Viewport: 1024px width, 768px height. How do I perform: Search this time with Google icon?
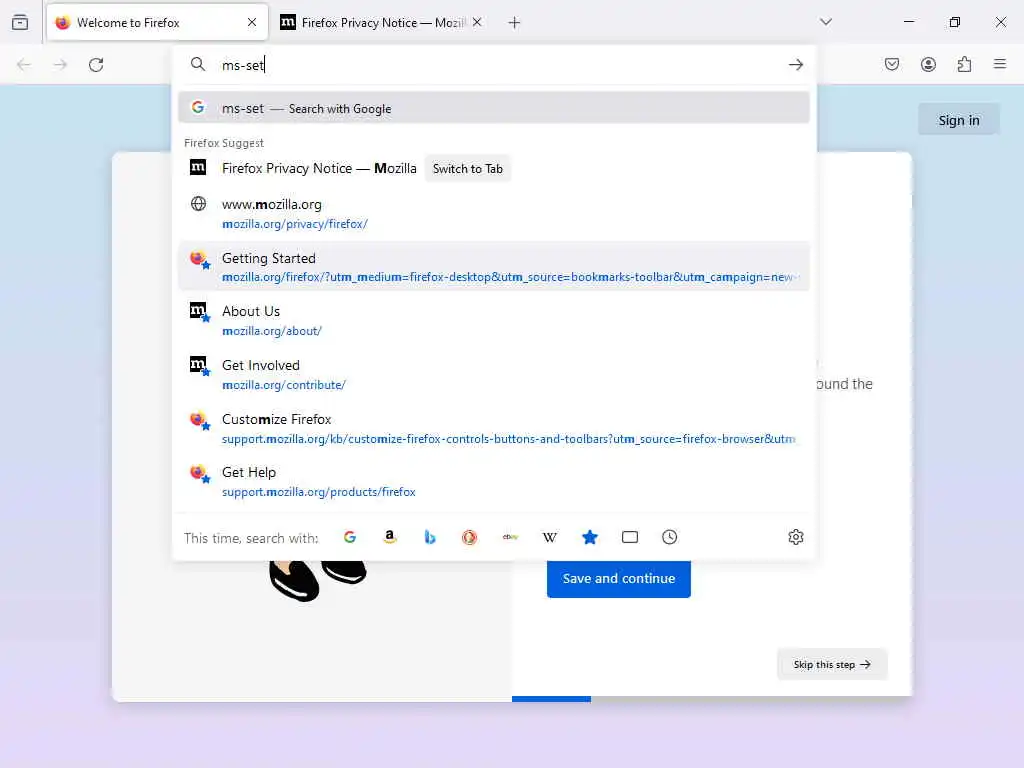pos(350,537)
